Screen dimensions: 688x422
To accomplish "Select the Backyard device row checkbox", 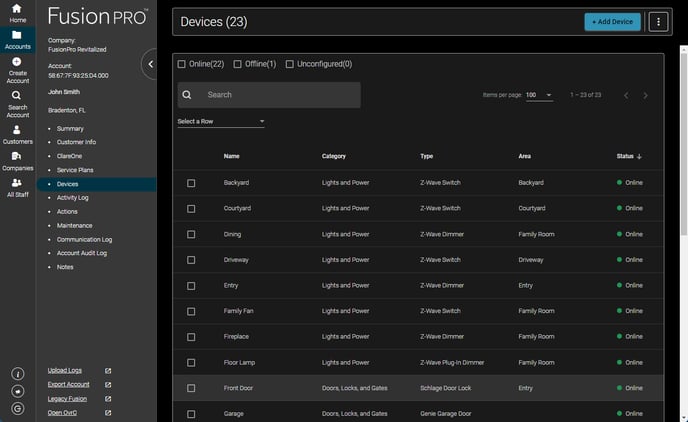I will click(191, 183).
